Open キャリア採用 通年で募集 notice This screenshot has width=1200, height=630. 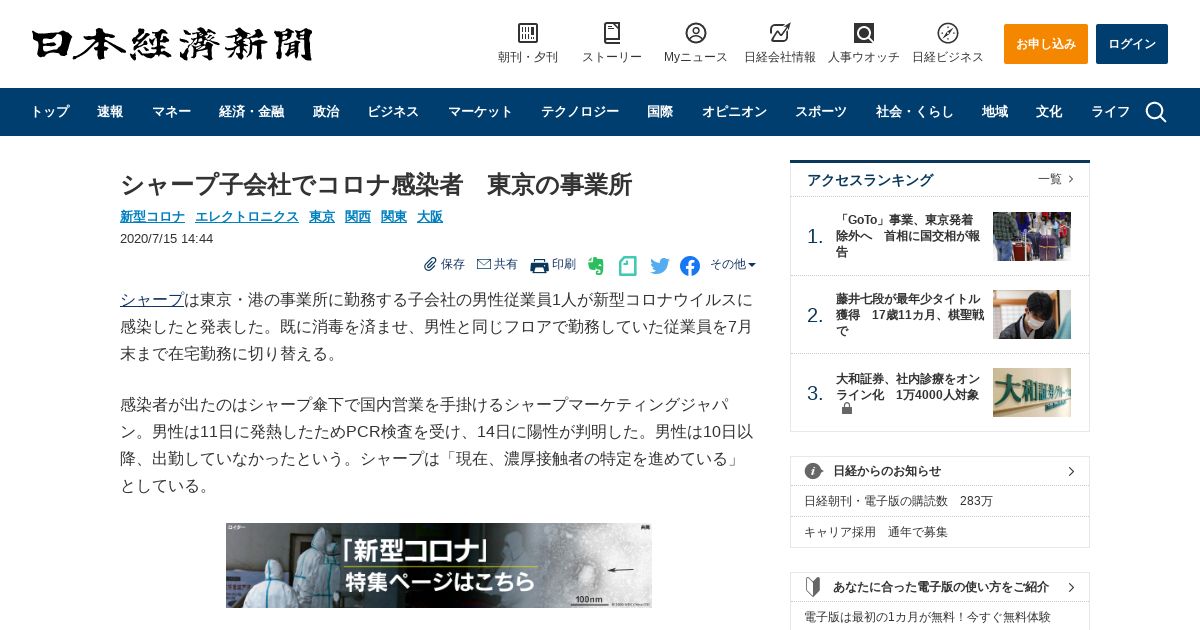pos(875,532)
